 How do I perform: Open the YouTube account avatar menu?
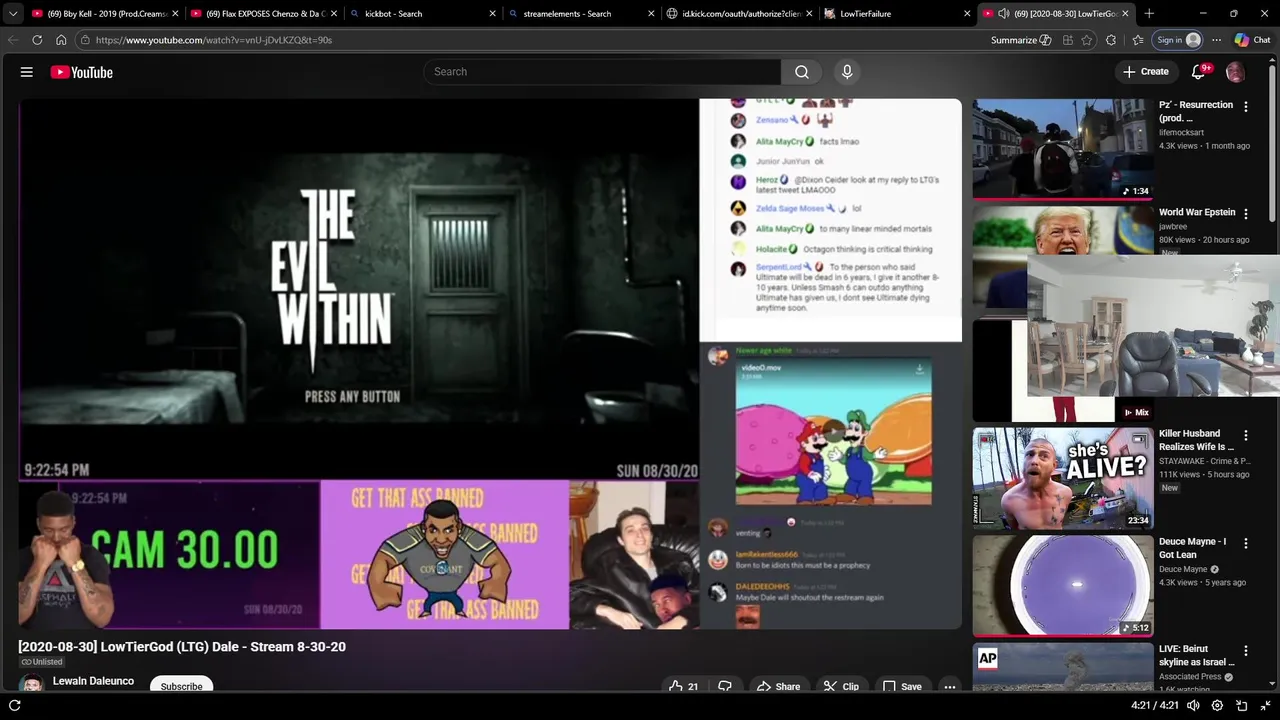coord(1235,72)
